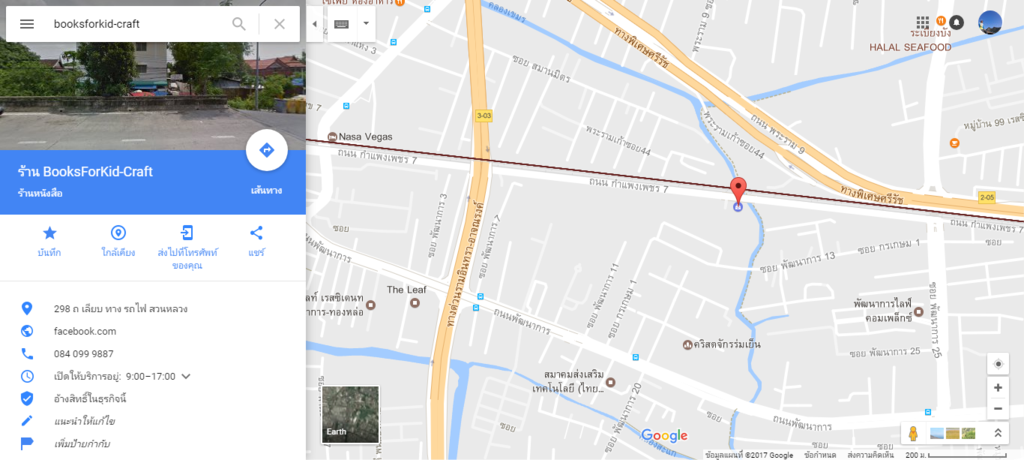Screen dimensions: 1024x460
Task: Expand the imagery strip chevrons
Action: [998, 433]
